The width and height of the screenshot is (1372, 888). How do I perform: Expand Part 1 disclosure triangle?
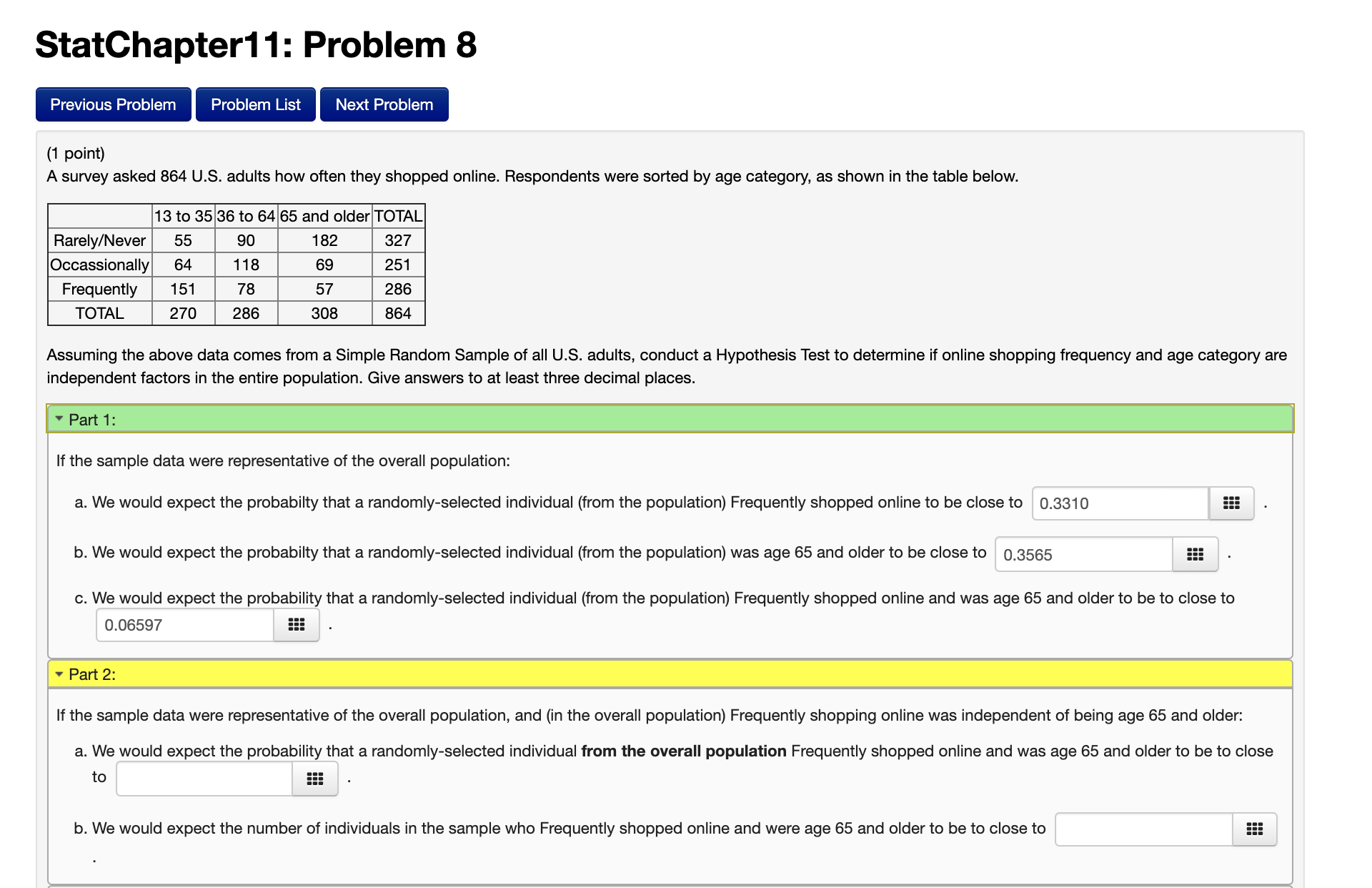point(62,418)
